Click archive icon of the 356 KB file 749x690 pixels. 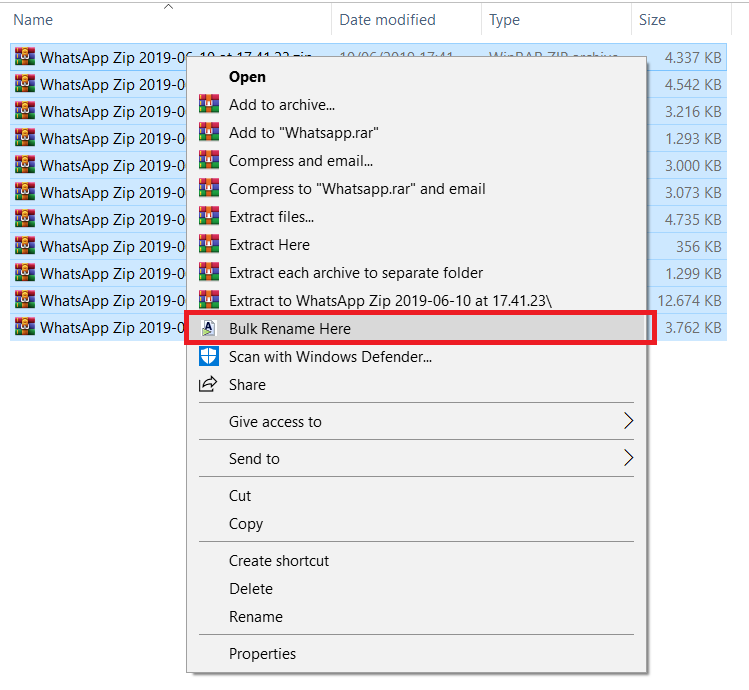pyautogui.click(x=25, y=246)
